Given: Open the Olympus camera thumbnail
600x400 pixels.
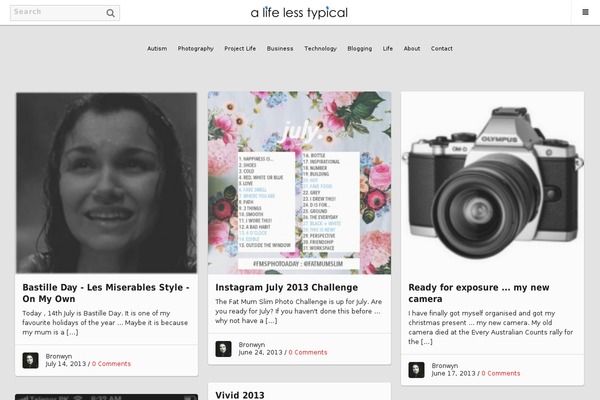Looking at the screenshot, I should tap(492, 183).
